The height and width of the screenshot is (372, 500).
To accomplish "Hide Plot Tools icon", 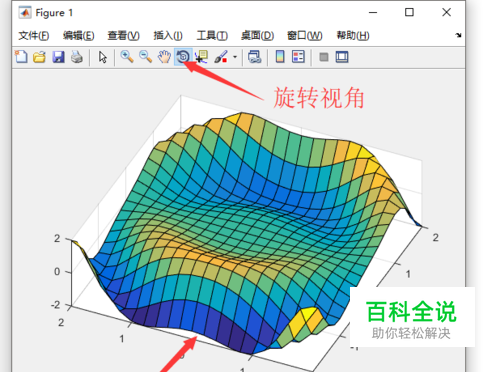I will (324, 57).
